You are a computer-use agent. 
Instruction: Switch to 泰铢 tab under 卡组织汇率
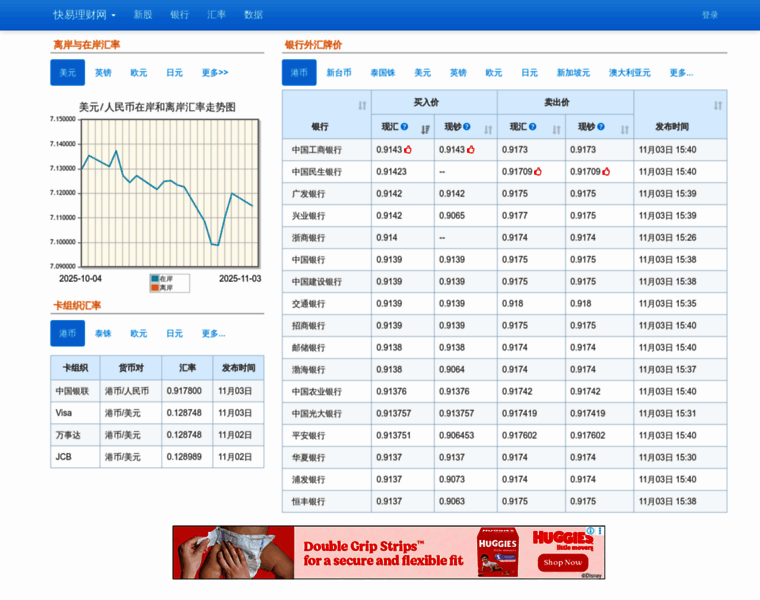point(103,333)
